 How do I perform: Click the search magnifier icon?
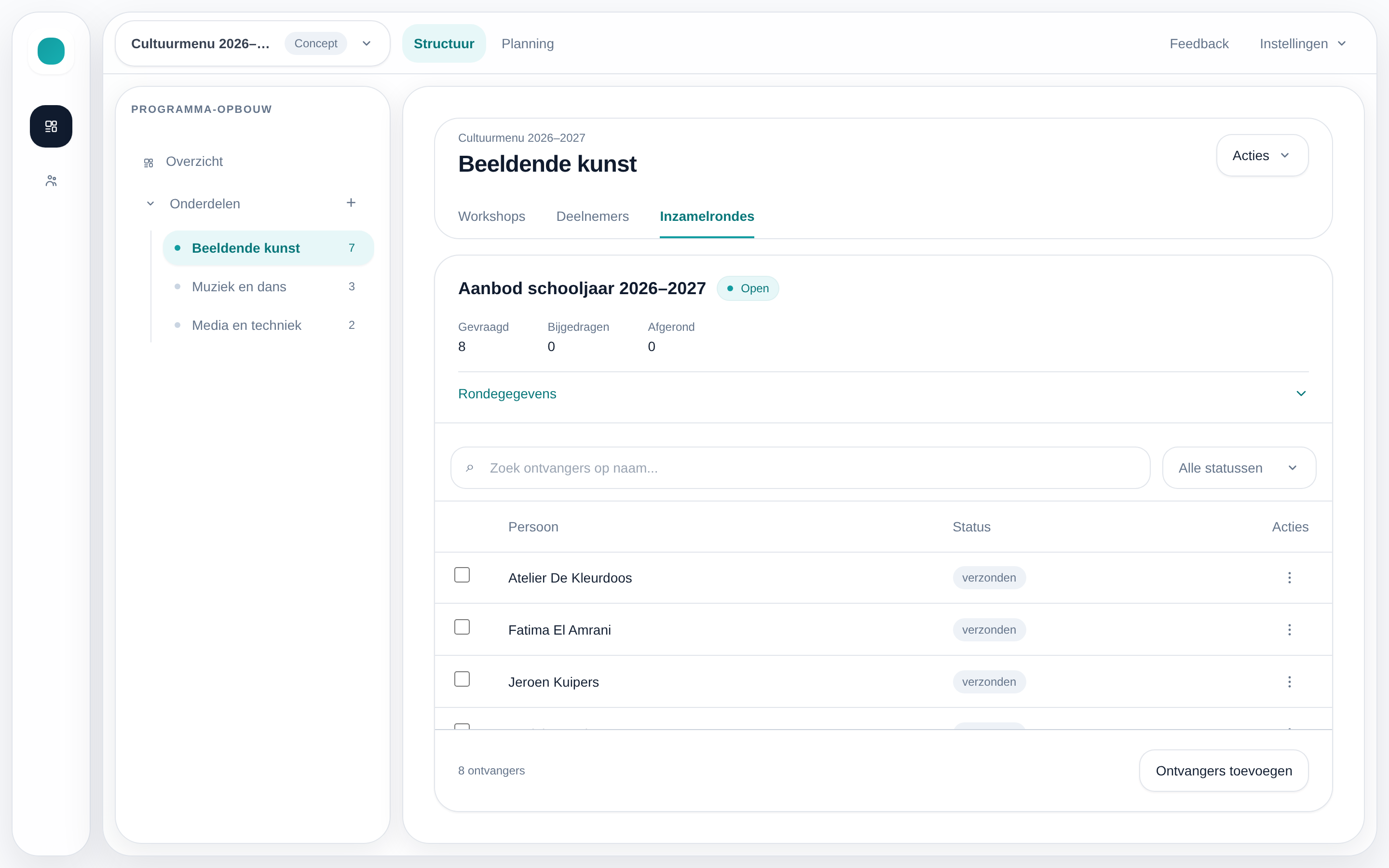click(x=469, y=468)
